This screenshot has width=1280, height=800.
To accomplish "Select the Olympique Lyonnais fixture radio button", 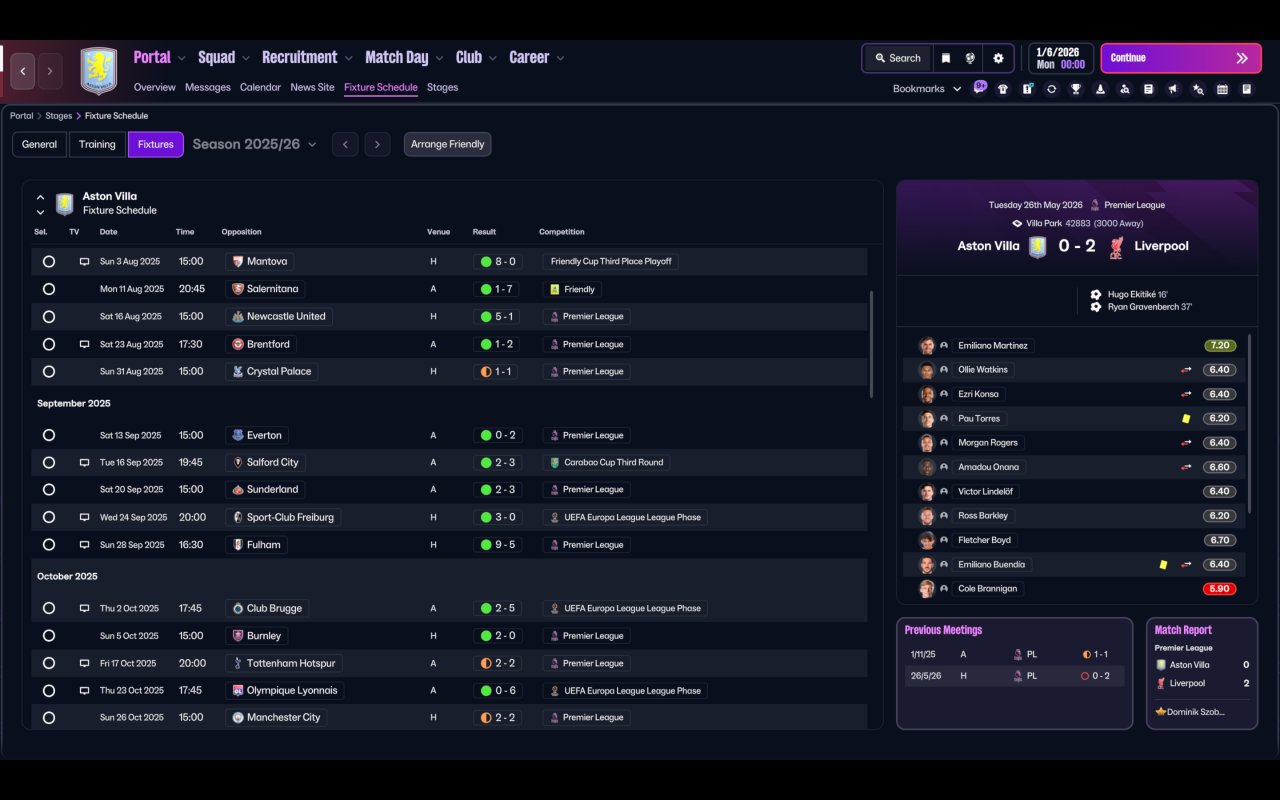I will (x=48, y=691).
